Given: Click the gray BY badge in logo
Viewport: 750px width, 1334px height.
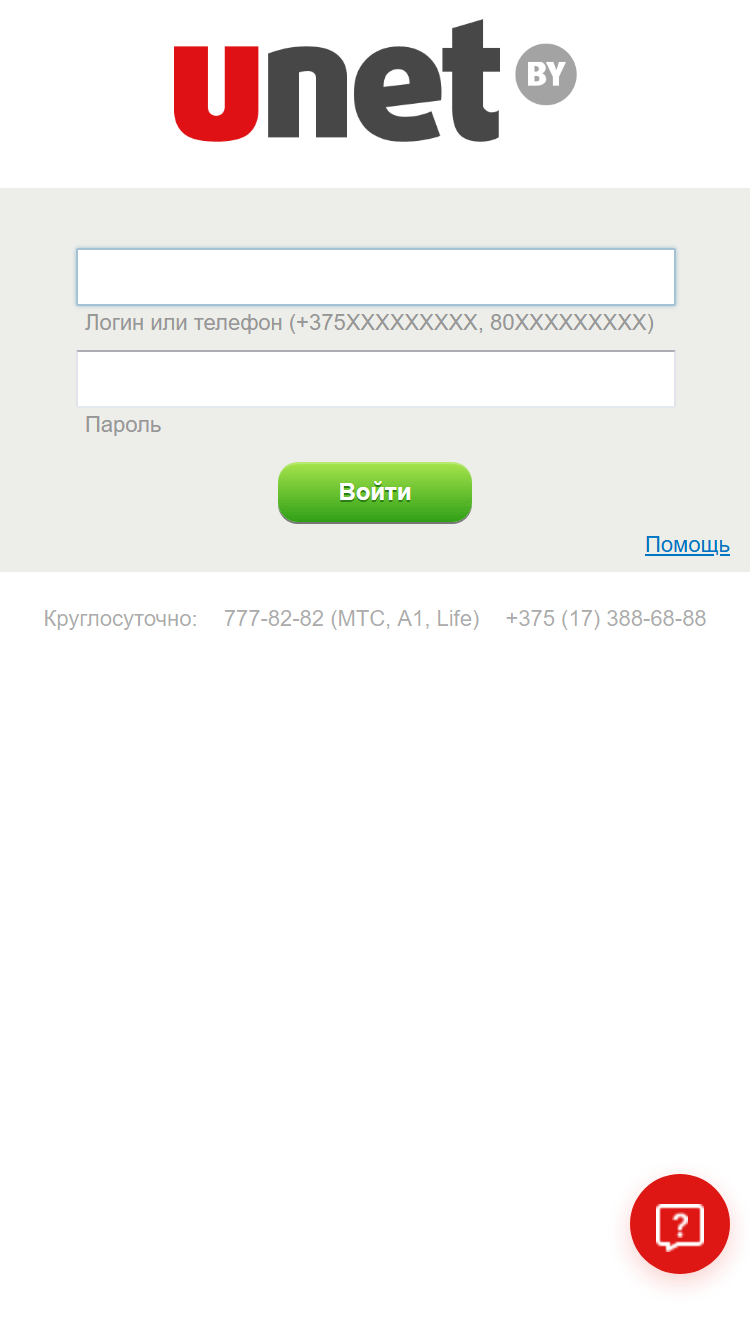Looking at the screenshot, I should pos(546,74).
